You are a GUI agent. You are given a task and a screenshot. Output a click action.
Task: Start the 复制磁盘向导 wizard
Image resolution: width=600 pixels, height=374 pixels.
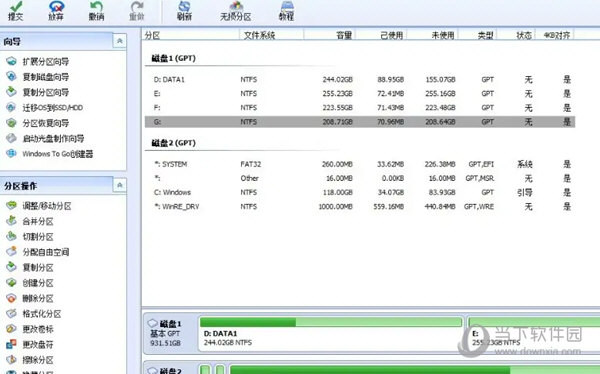point(45,77)
